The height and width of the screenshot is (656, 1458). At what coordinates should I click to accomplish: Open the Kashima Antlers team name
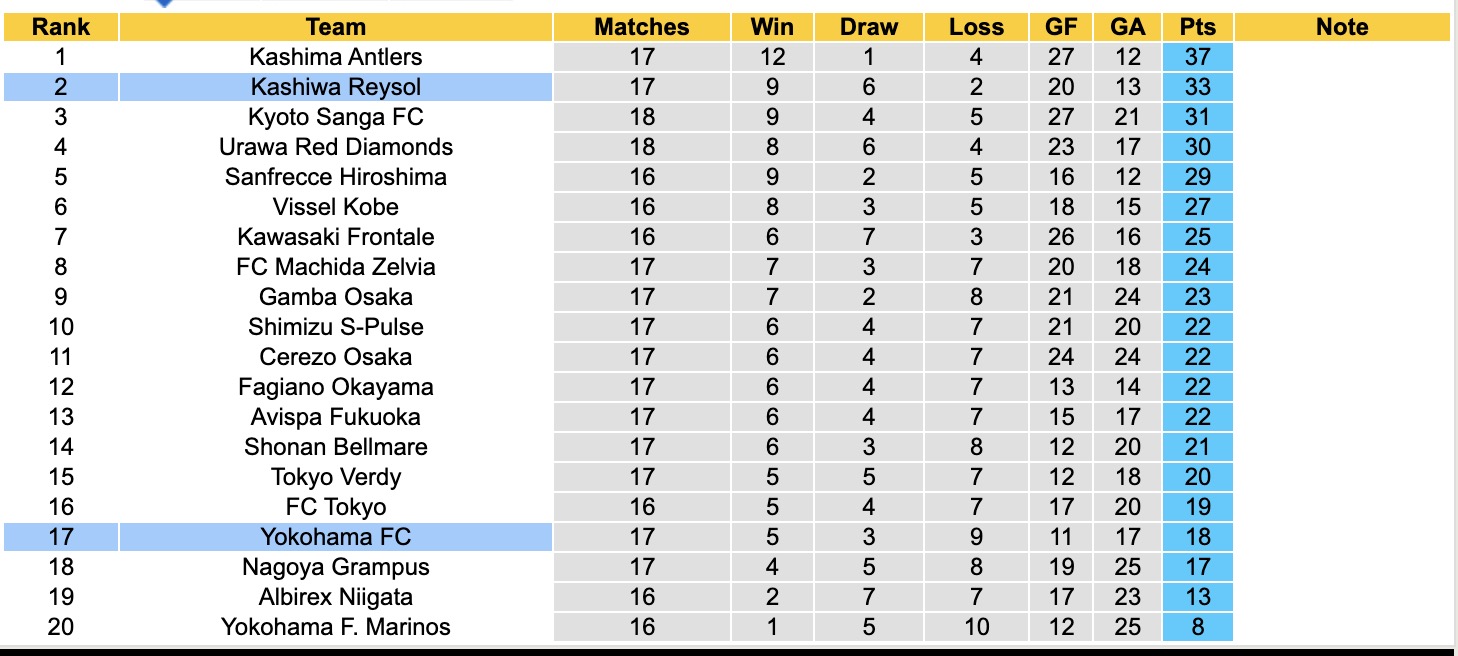point(335,57)
